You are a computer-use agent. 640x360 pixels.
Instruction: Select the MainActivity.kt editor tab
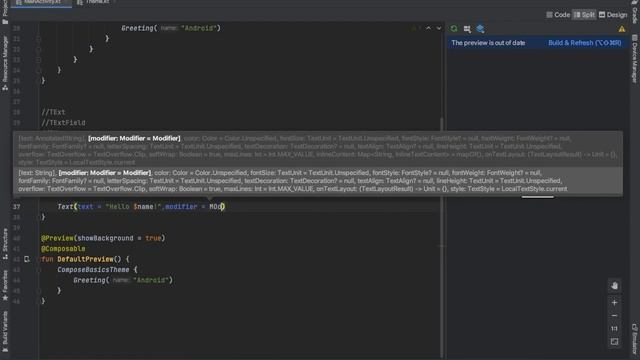[41, 2]
